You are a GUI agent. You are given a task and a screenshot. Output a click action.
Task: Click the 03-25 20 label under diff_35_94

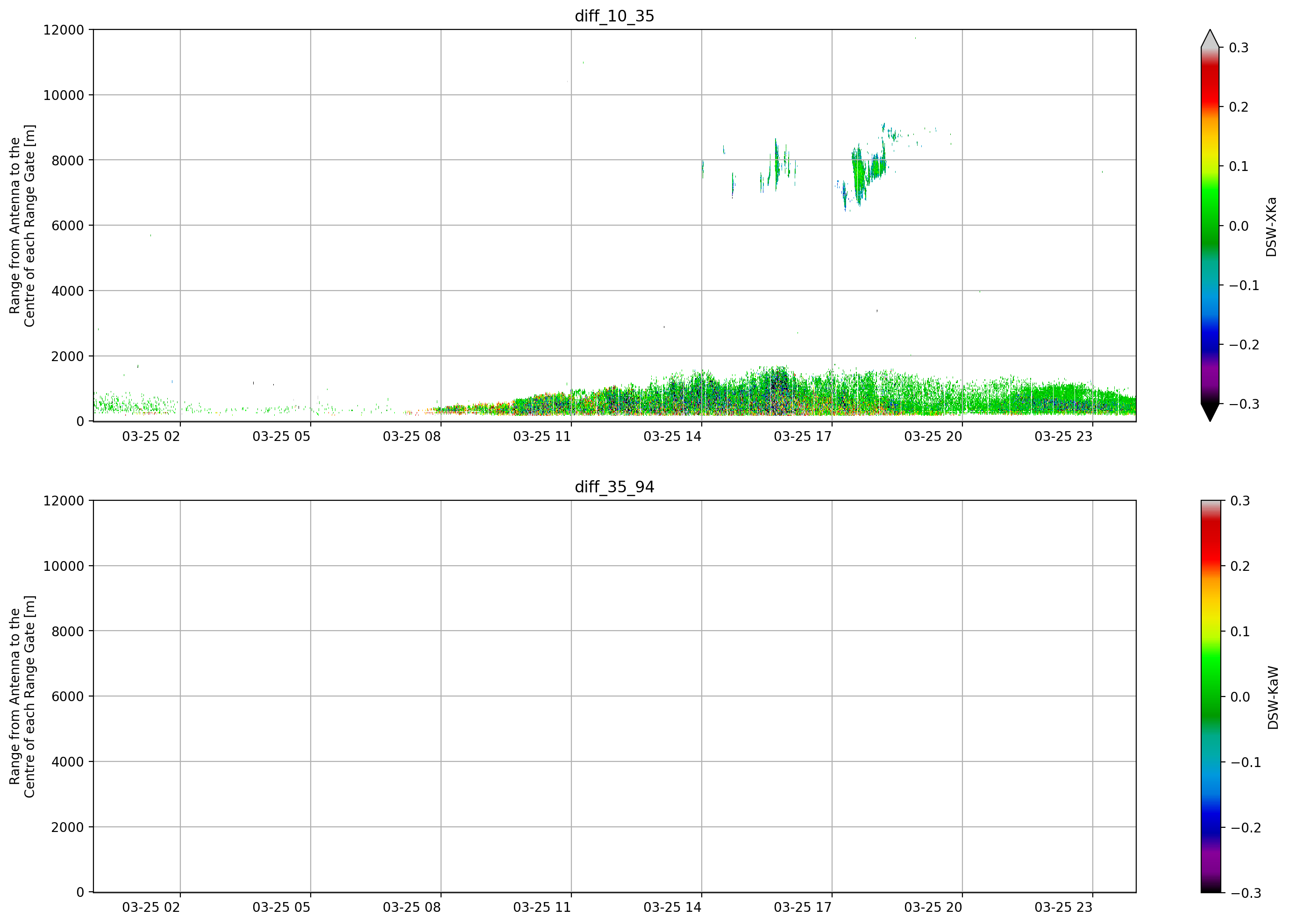click(x=933, y=908)
